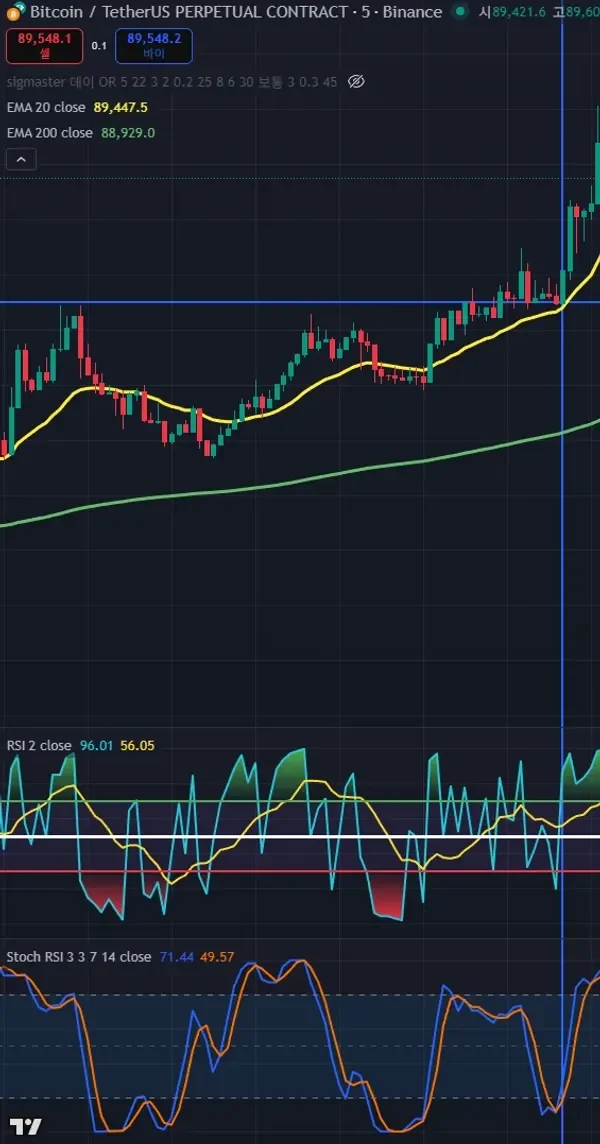
Task: Click the Bitcoin symbol logo icon
Action: (x=16, y=12)
